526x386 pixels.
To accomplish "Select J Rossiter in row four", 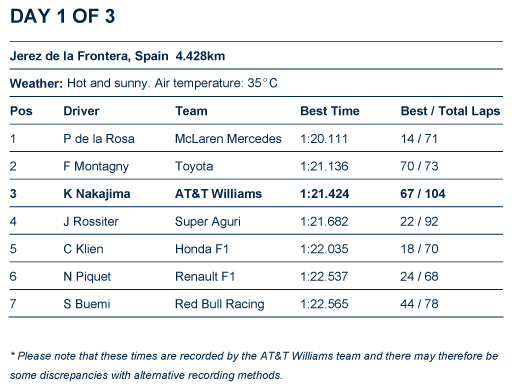I will click(91, 221).
